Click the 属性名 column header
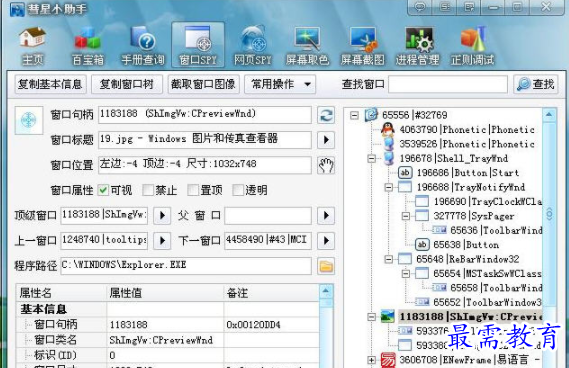This screenshot has height=368, width=569. [61, 293]
